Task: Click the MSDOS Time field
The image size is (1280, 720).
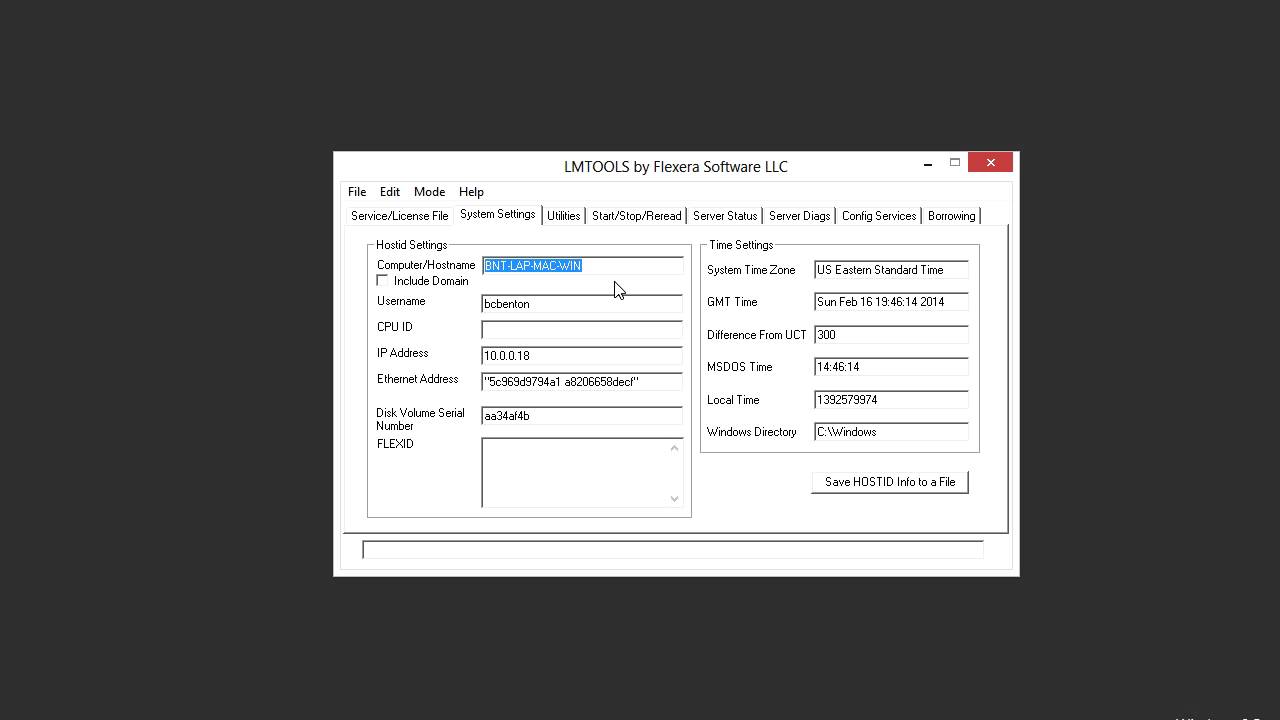Action: tap(891, 367)
